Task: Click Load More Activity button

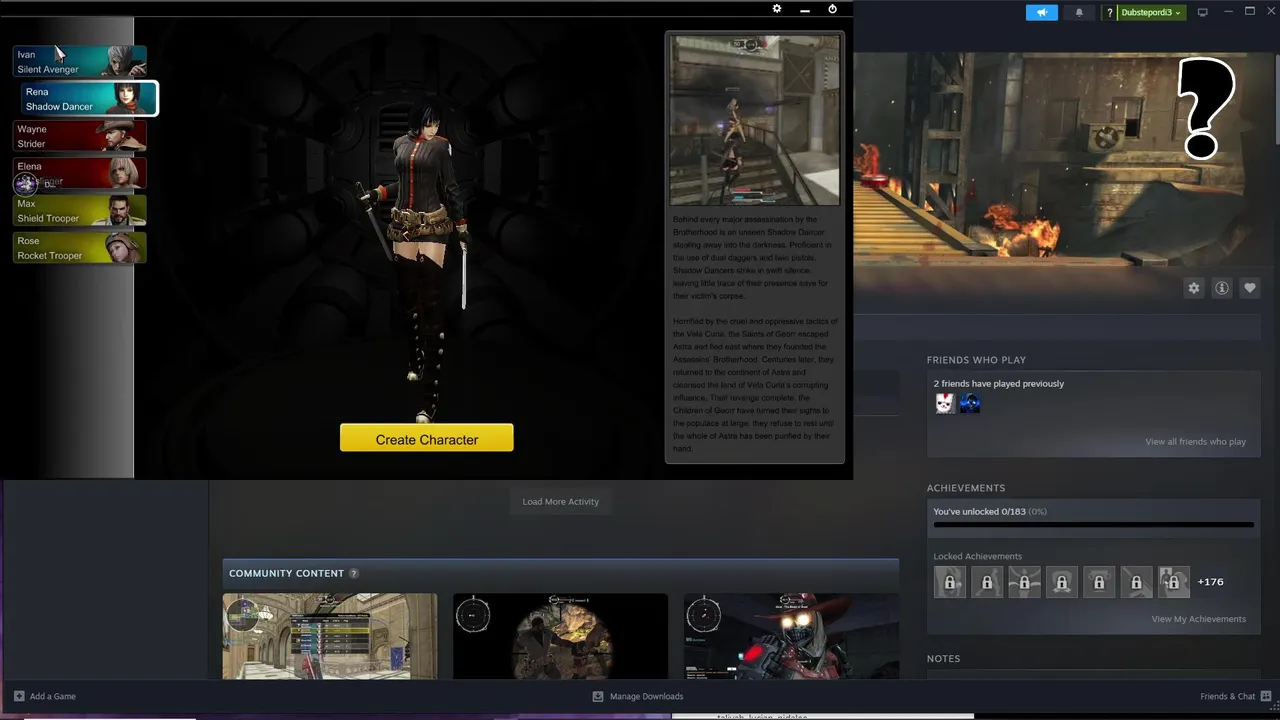Action: coord(560,502)
